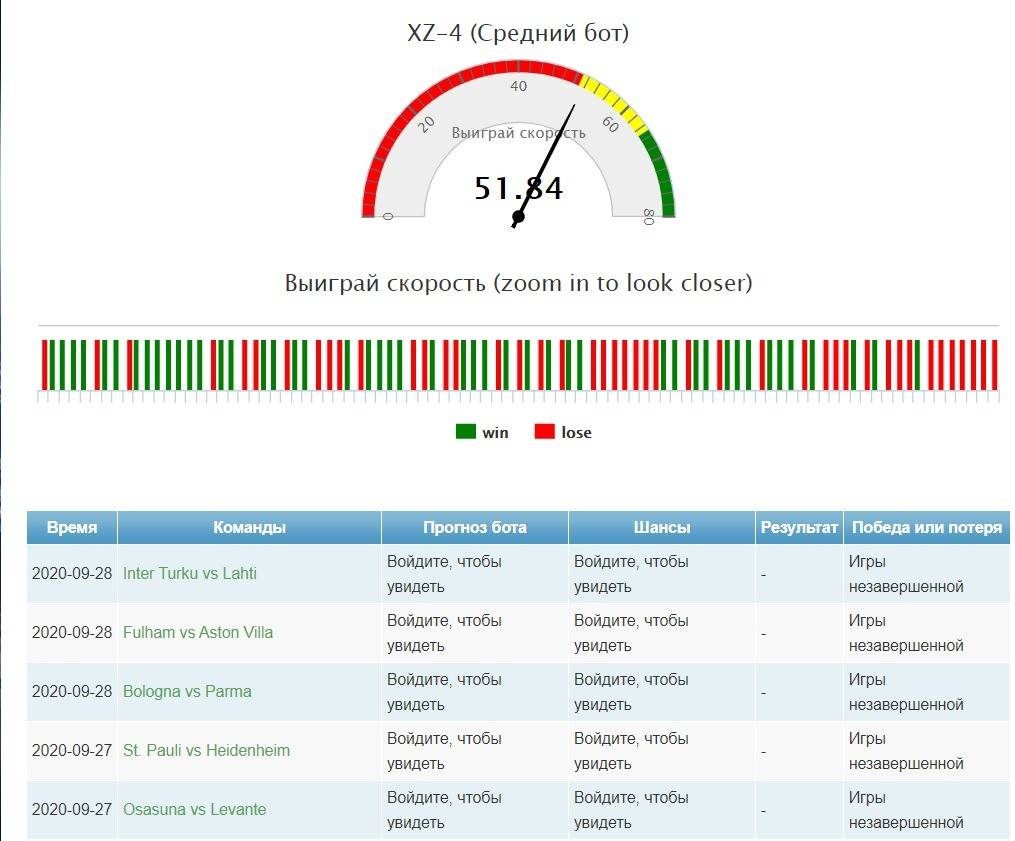Toggle the lose series legend label
The image size is (1015, 841).
576,432
